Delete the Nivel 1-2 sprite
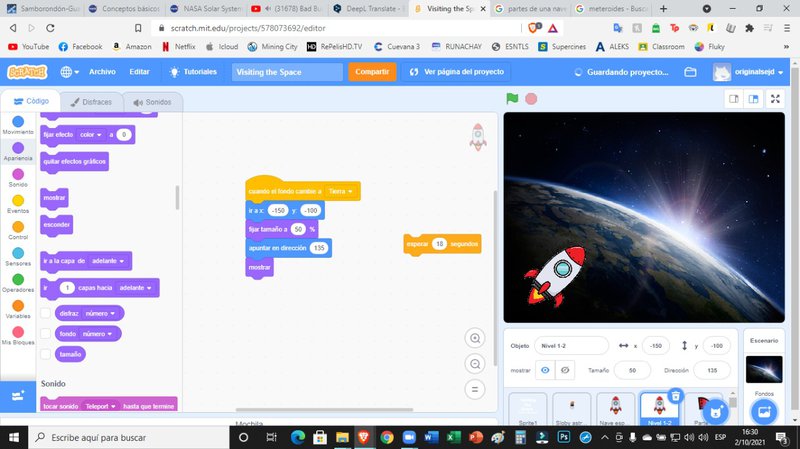 coord(676,397)
